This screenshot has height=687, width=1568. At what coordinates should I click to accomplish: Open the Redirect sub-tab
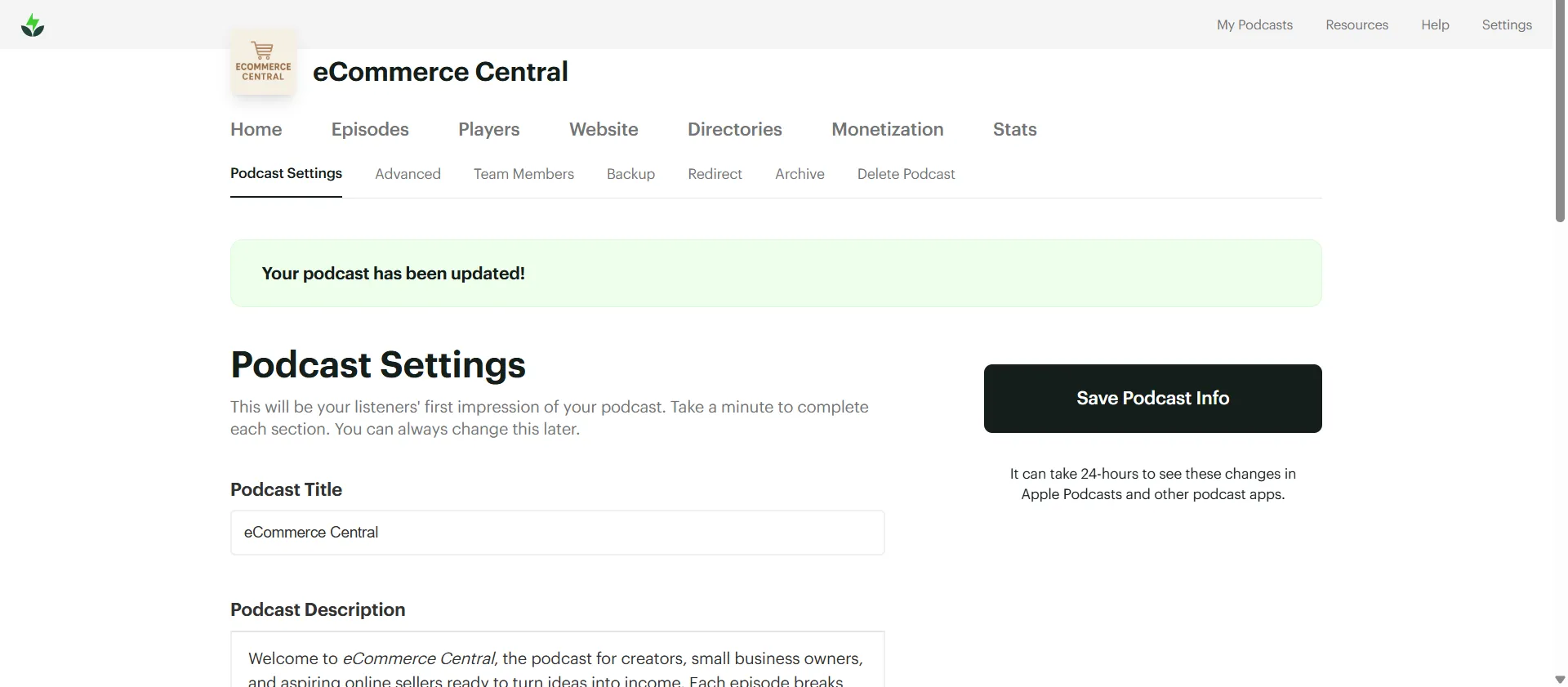pyautogui.click(x=715, y=174)
